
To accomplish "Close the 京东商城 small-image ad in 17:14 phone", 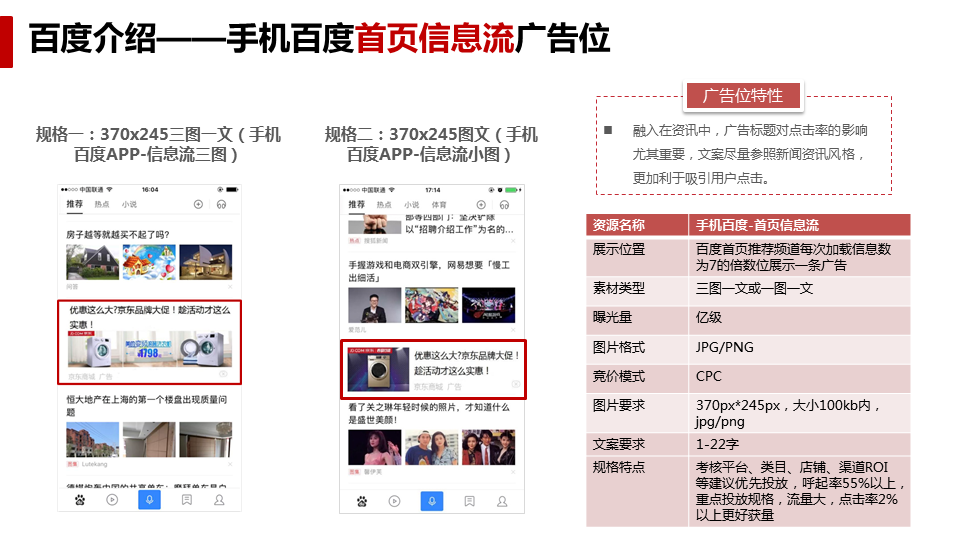I will pos(516,384).
